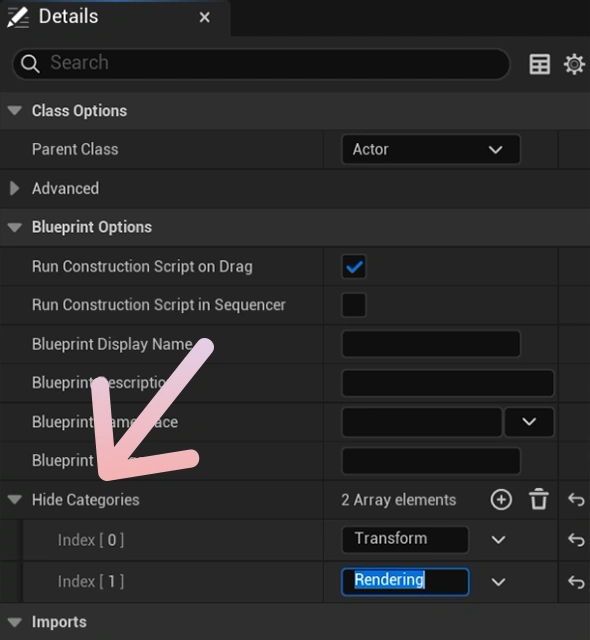Click the Rendering field in Index 1
This screenshot has height=640, width=590.
click(405, 581)
